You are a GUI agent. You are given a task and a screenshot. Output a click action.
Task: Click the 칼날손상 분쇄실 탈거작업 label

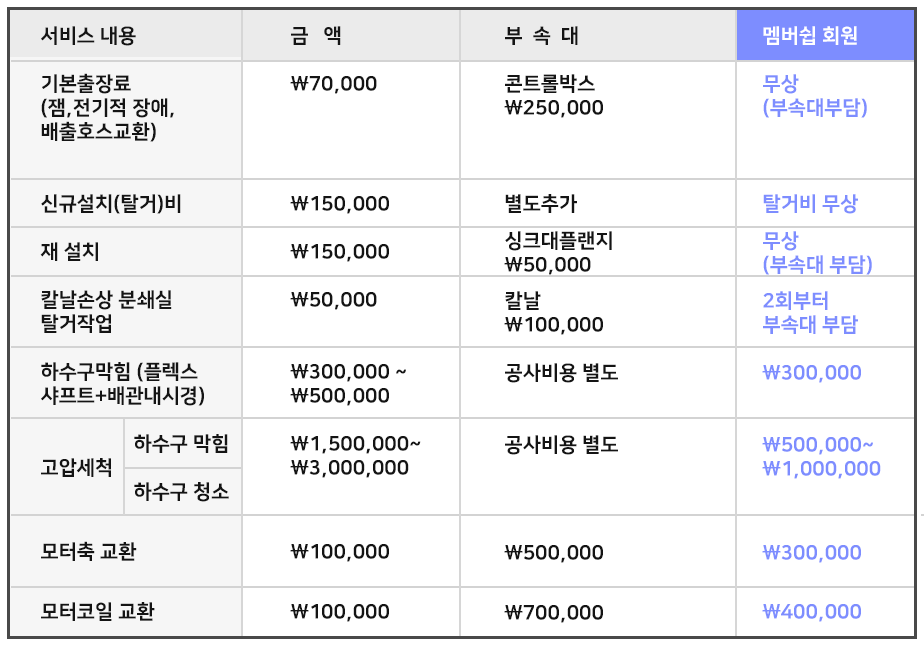click(x=106, y=311)
